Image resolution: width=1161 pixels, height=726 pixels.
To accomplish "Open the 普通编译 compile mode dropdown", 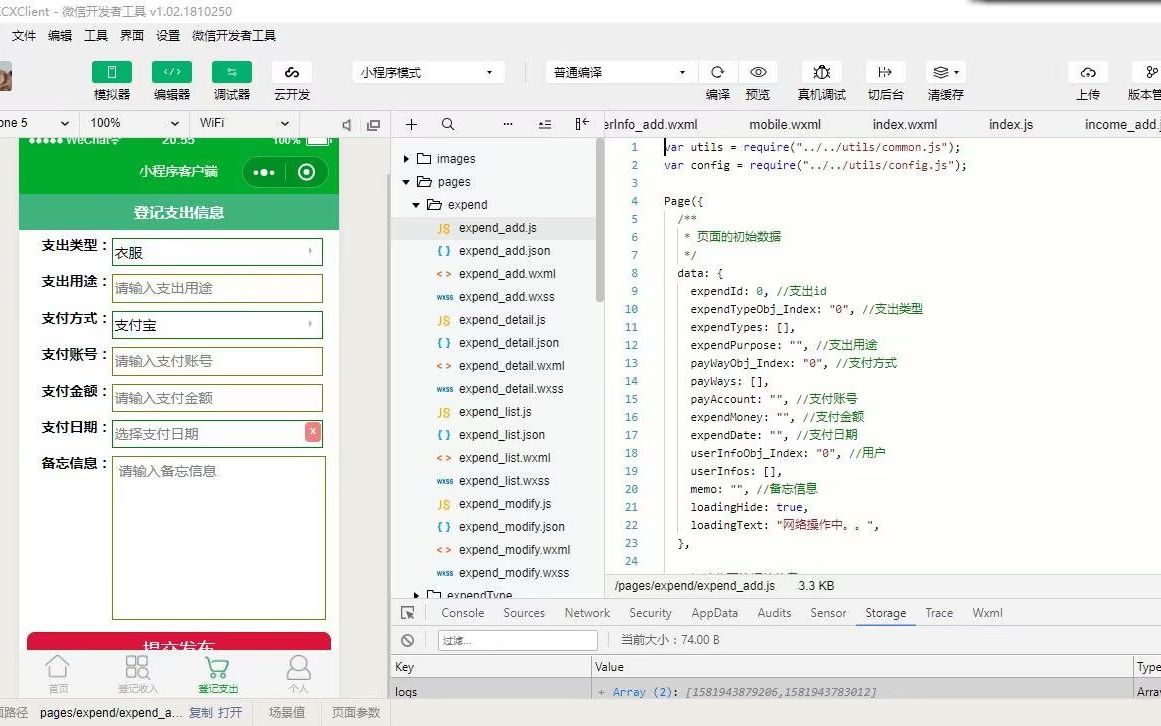I will (x=620, y=73).
